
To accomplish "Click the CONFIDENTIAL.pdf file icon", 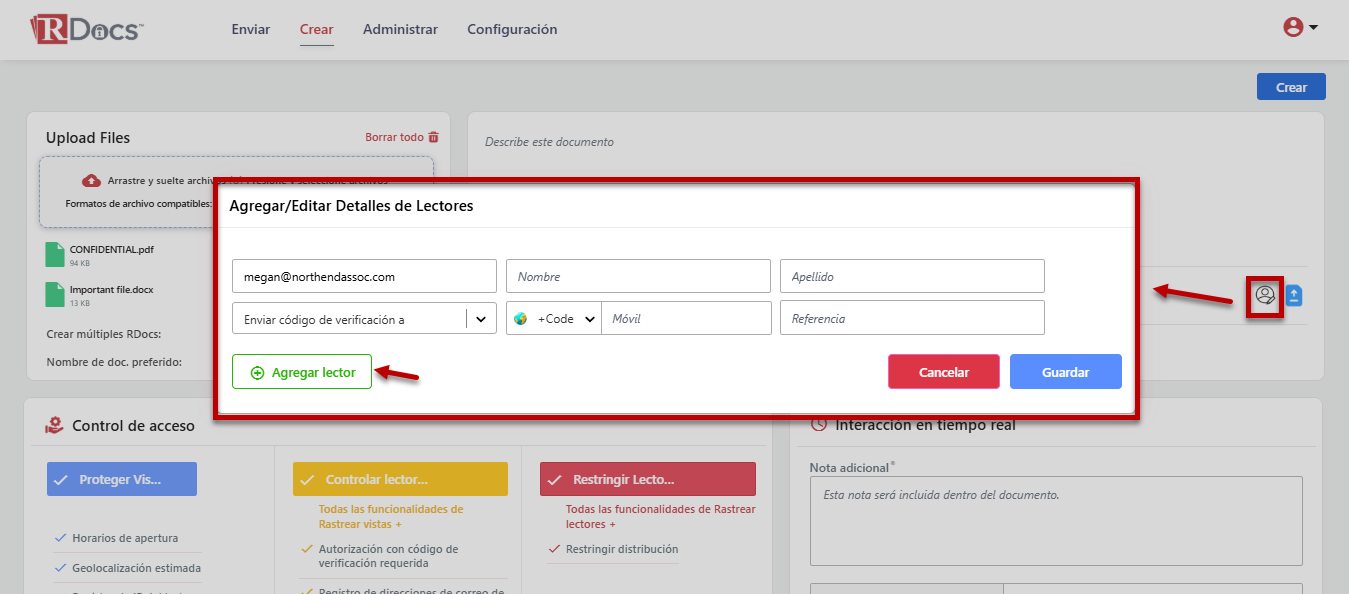I will (x=55, y=254).
